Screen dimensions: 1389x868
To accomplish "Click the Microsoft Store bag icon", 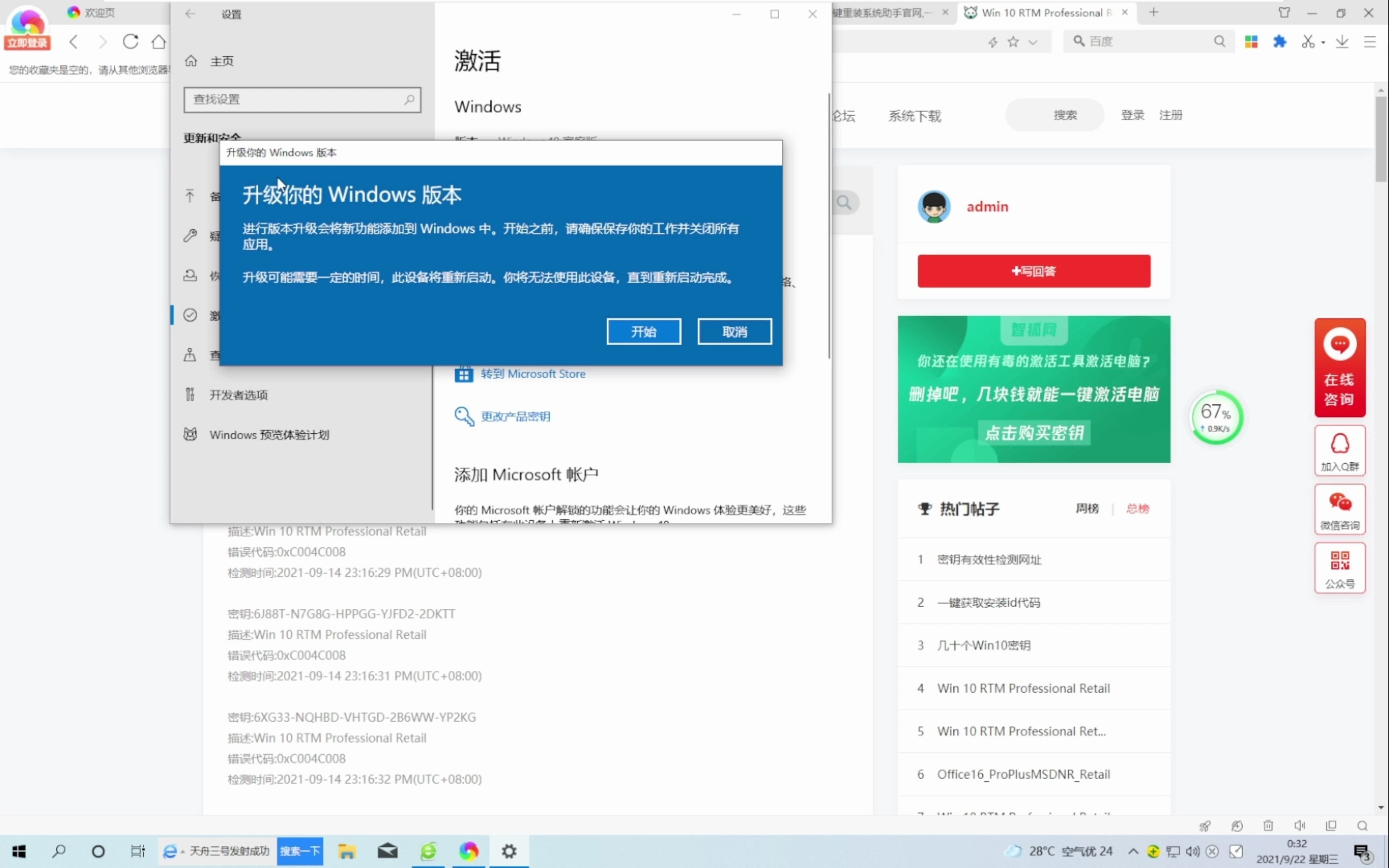I will point(464,374).
